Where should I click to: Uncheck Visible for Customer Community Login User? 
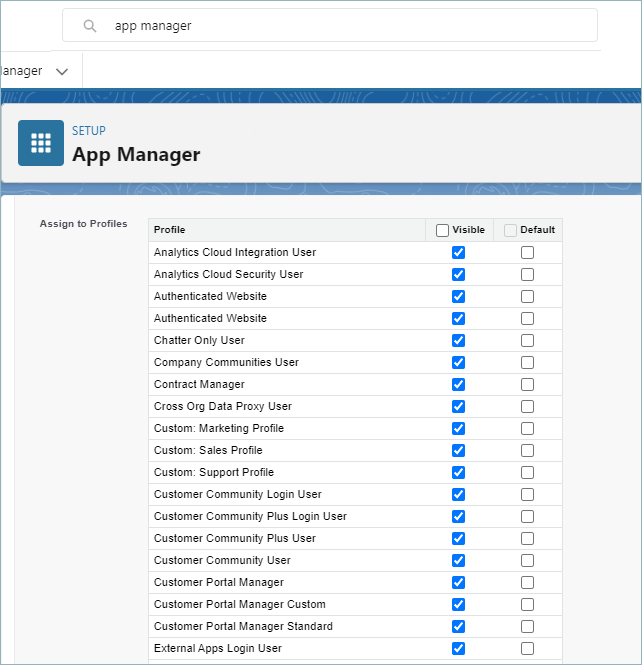click(458, 495)
